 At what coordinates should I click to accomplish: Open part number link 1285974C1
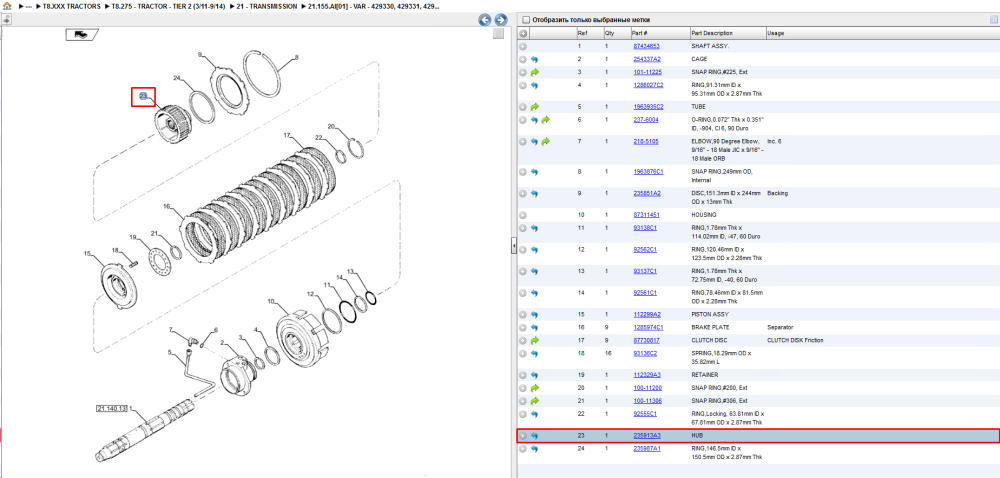(x=648, y=327)
